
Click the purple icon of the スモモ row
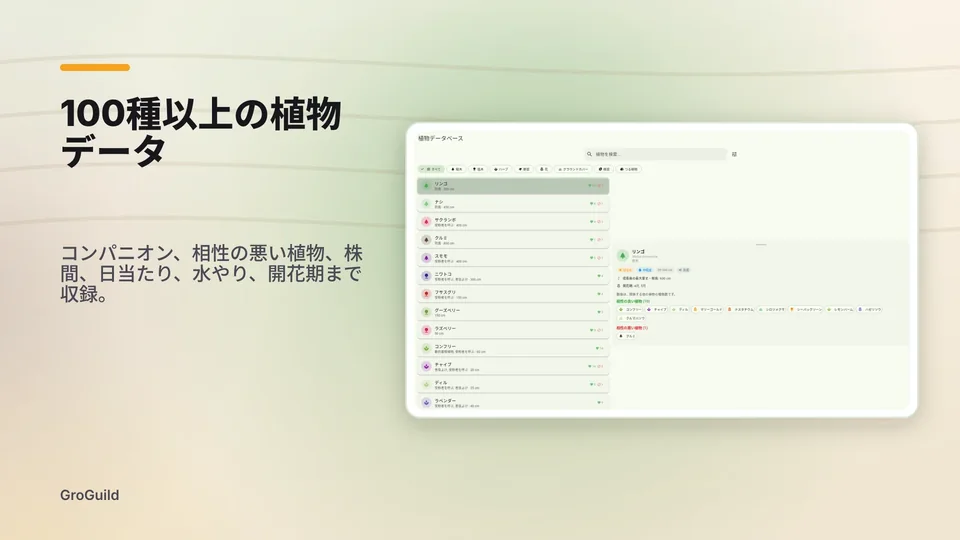click(x=427, y=258)
